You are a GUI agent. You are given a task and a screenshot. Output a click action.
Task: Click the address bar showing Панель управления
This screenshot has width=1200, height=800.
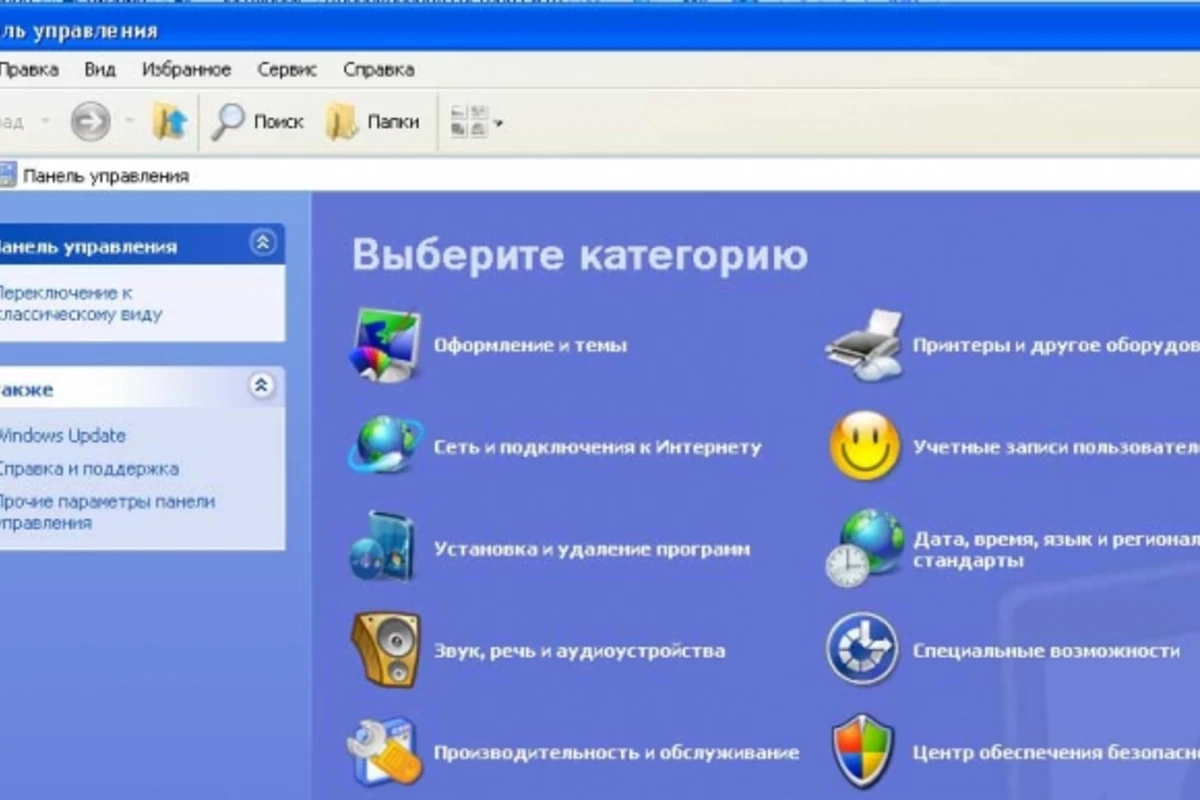click(600, 176)
